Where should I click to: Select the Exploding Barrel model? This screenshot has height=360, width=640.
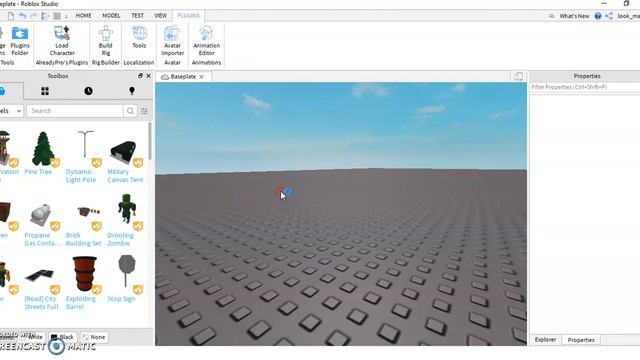pyautogui.click(x=84, y=273)
